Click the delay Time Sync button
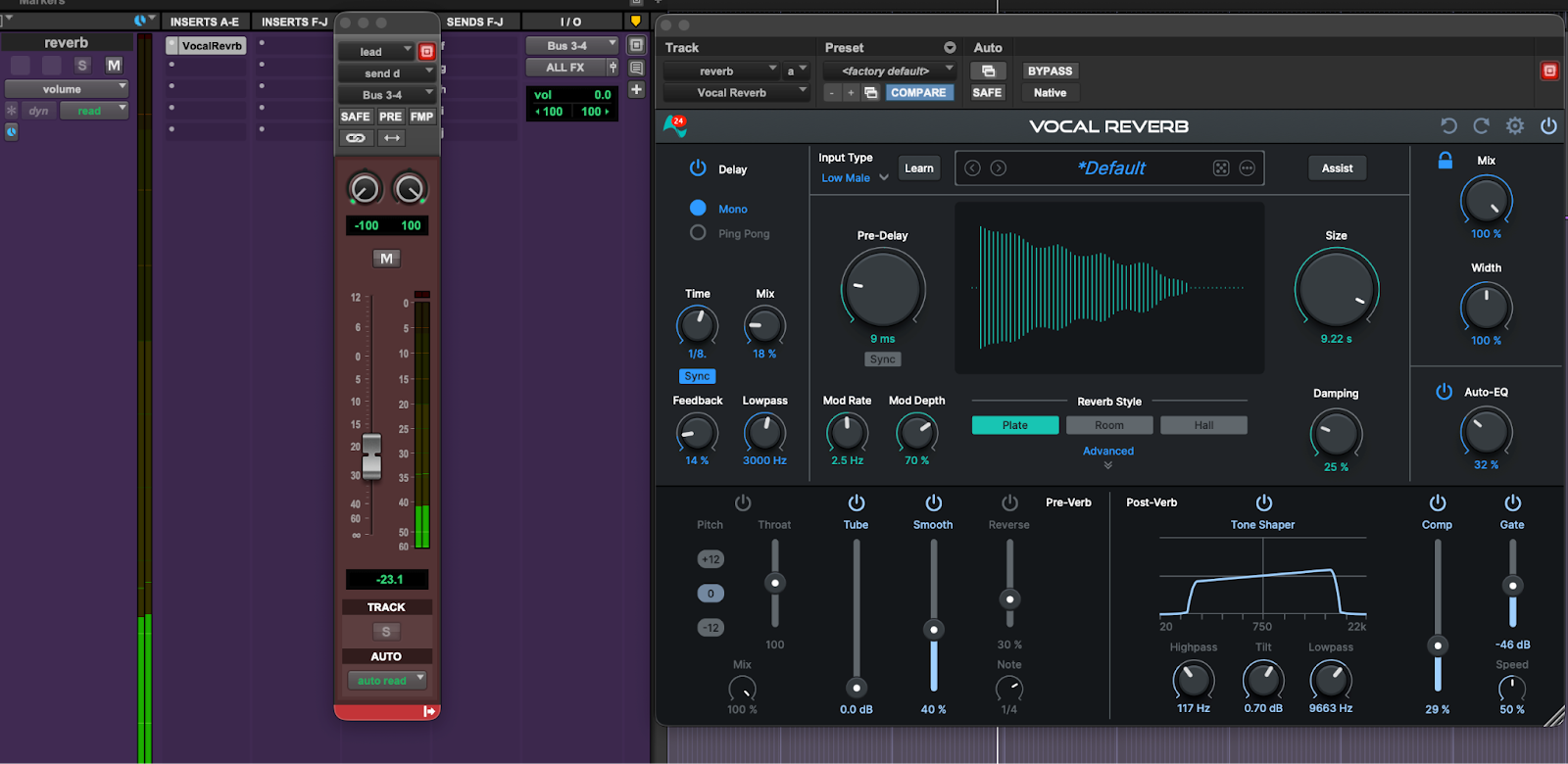 (698, 376)
